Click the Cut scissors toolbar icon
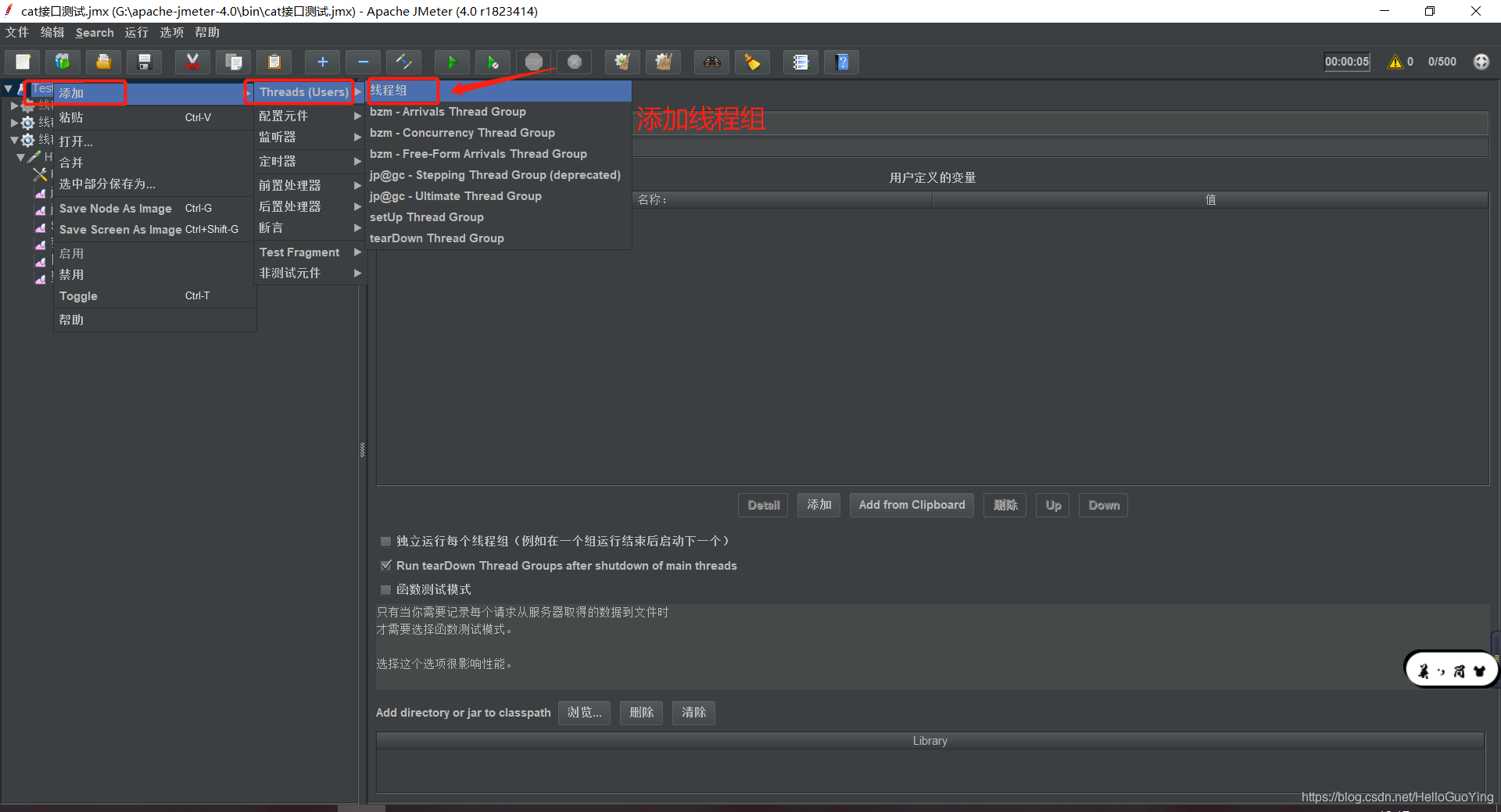 192,62
